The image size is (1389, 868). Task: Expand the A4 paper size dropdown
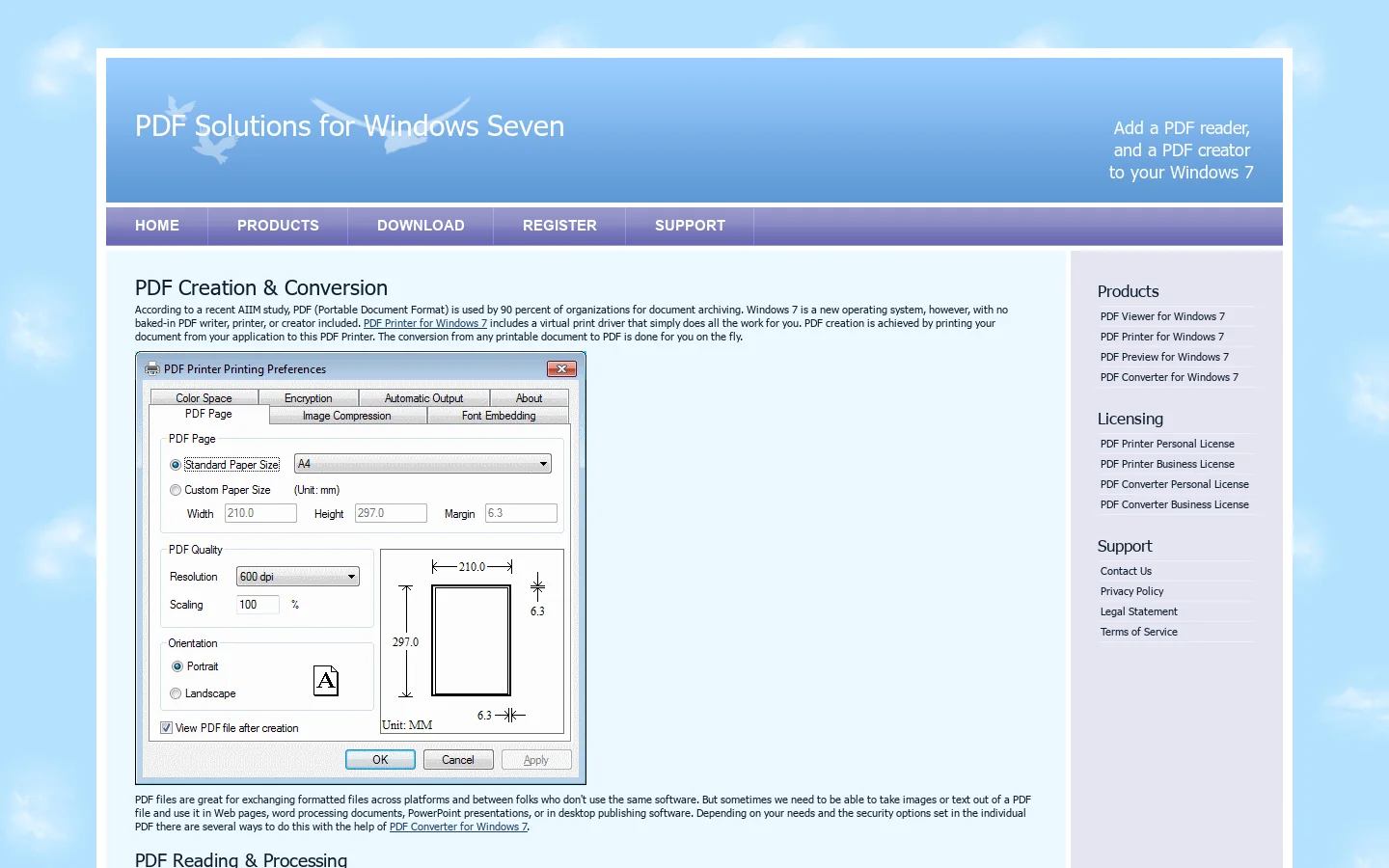point(422,464)
